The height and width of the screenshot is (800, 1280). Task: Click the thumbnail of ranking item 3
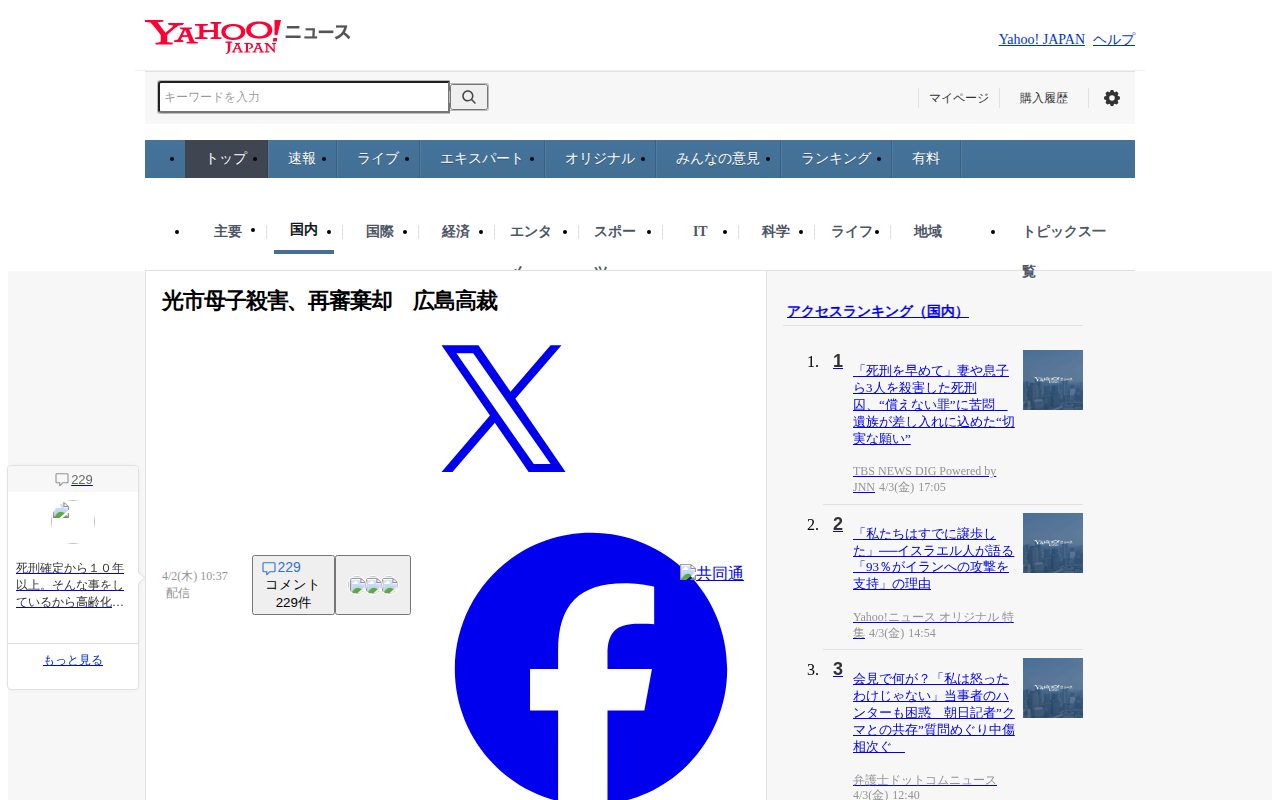(x=1053, y=688)
